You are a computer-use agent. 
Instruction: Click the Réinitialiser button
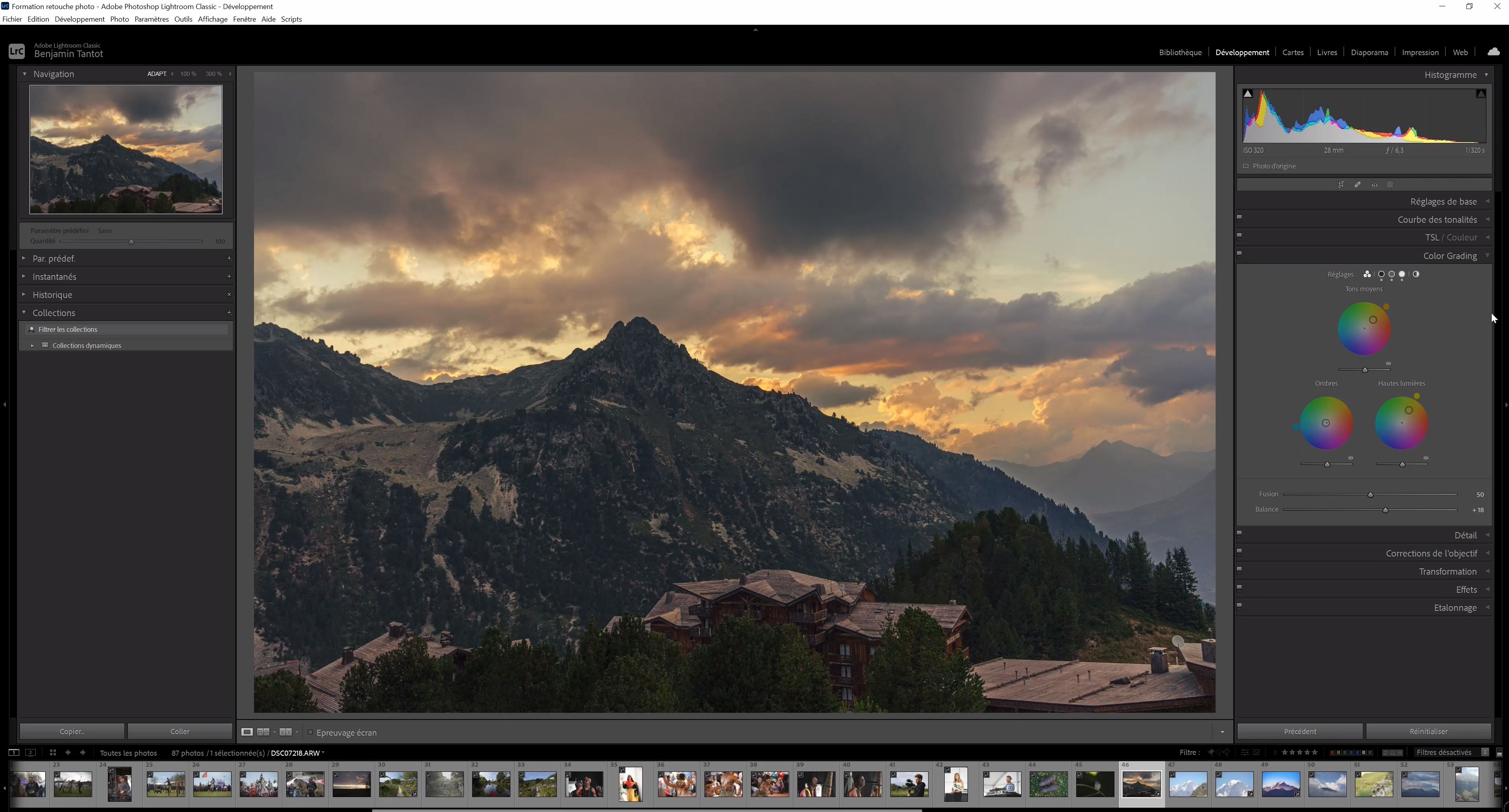coord(1428,732)
